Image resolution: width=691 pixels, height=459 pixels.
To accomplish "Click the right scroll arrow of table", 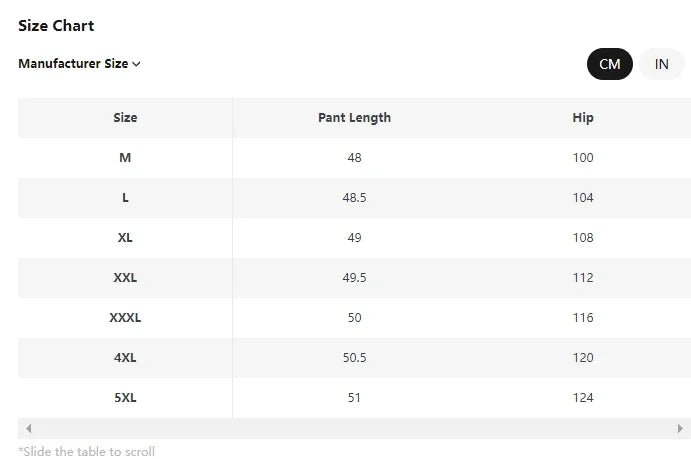I will 681,428.
